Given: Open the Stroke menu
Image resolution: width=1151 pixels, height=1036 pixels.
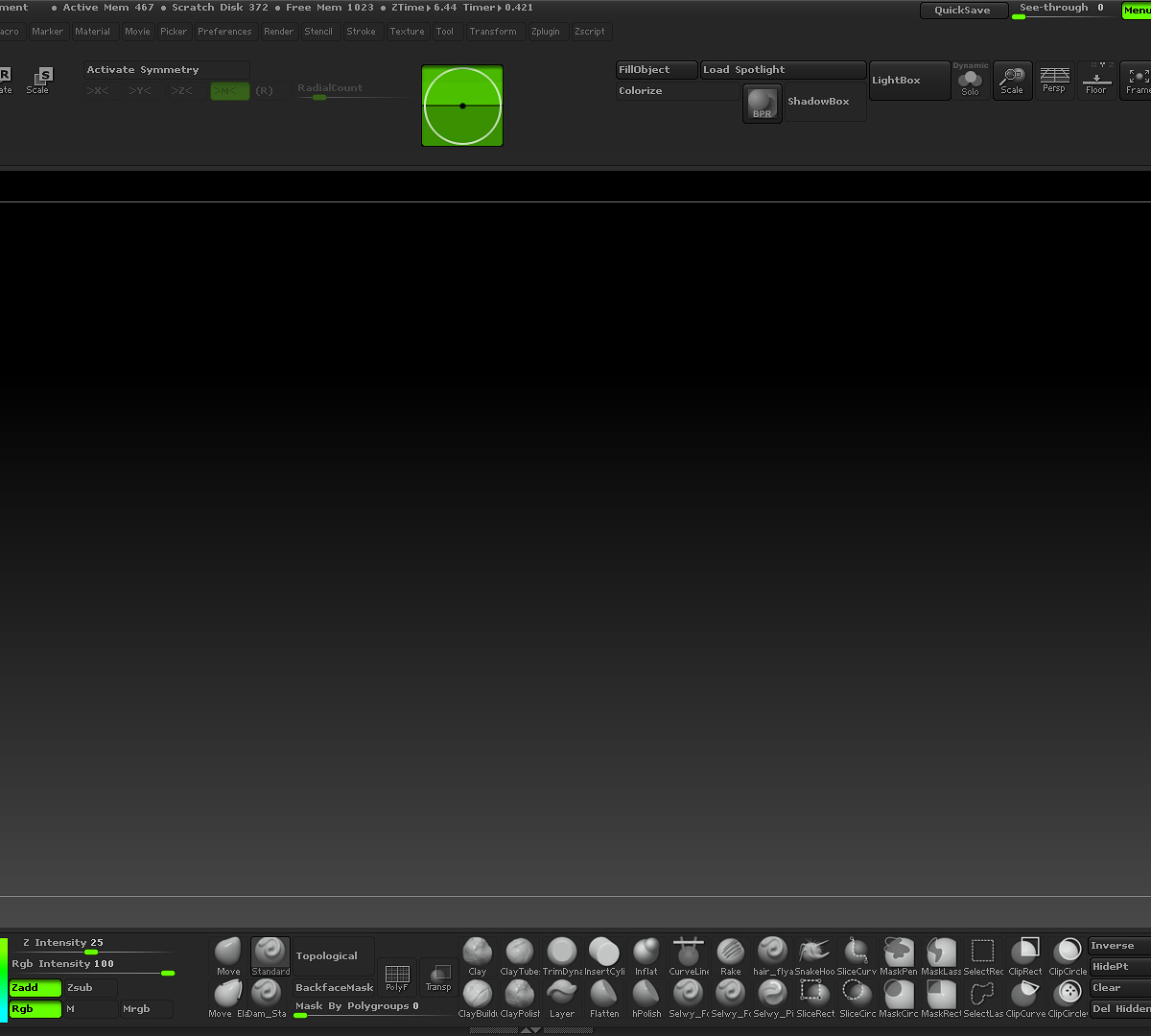Looking at the screenshot, I should coord(362,32).
